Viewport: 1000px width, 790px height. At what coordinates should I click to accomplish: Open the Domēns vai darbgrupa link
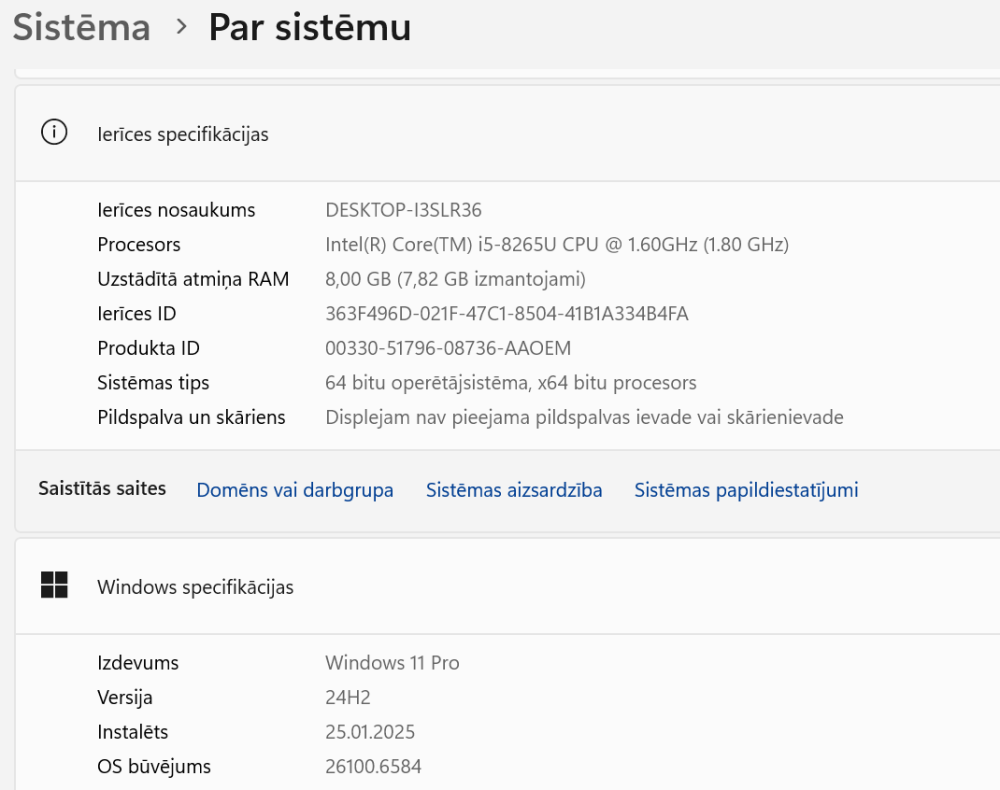pyautogui.click(x=295, y=490)
